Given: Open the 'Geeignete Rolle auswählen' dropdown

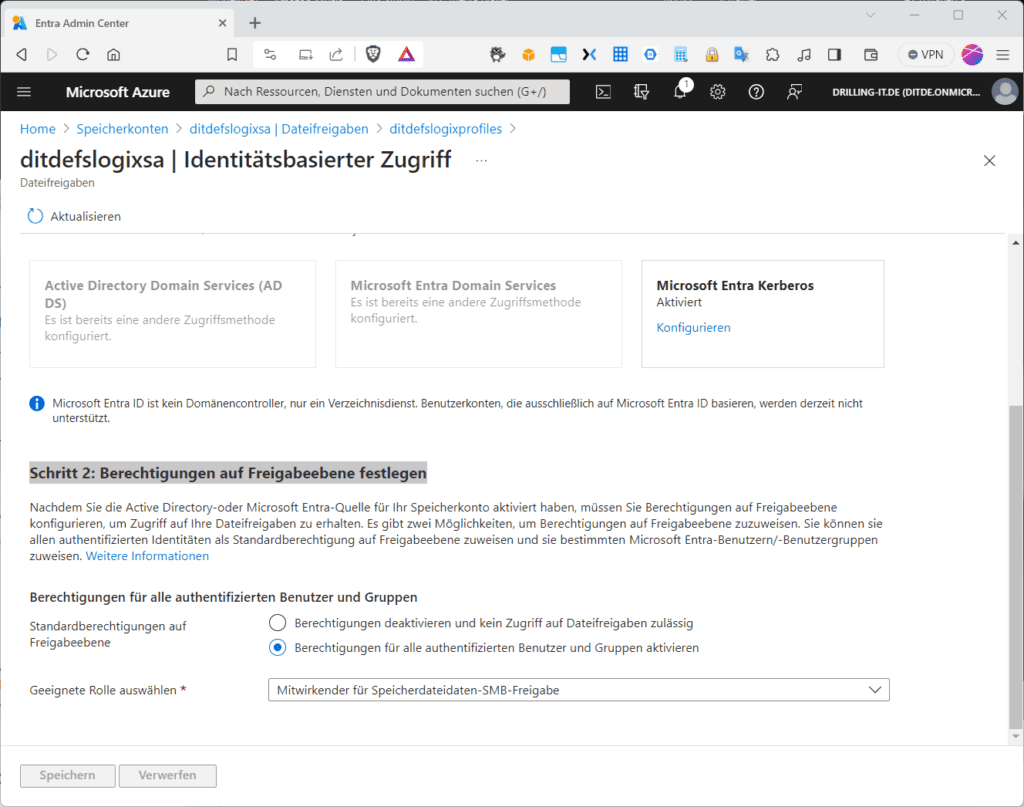Looking at the screenshot, I should 579,690.
